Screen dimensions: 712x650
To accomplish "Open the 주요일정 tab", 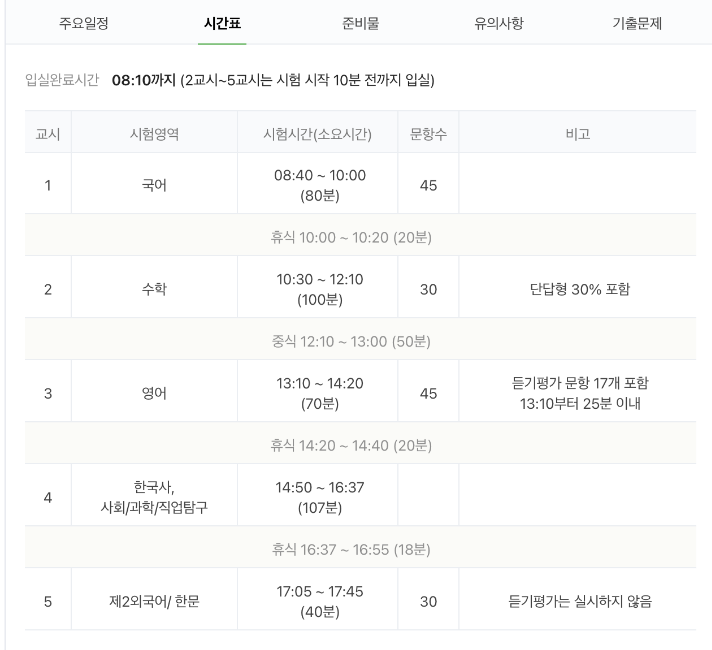I will [x=84, y=23].
